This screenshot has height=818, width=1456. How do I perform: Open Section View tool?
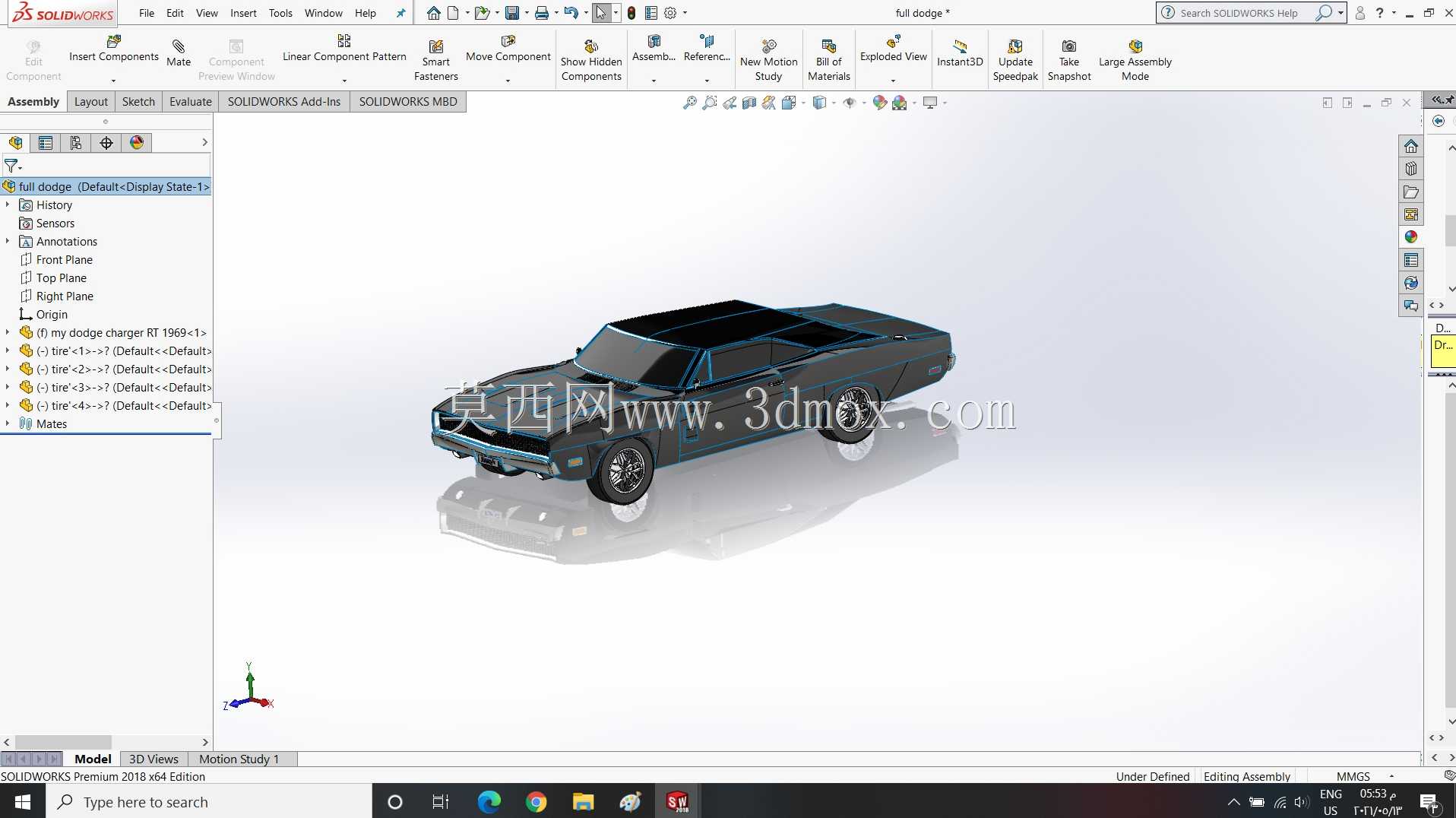749,103
